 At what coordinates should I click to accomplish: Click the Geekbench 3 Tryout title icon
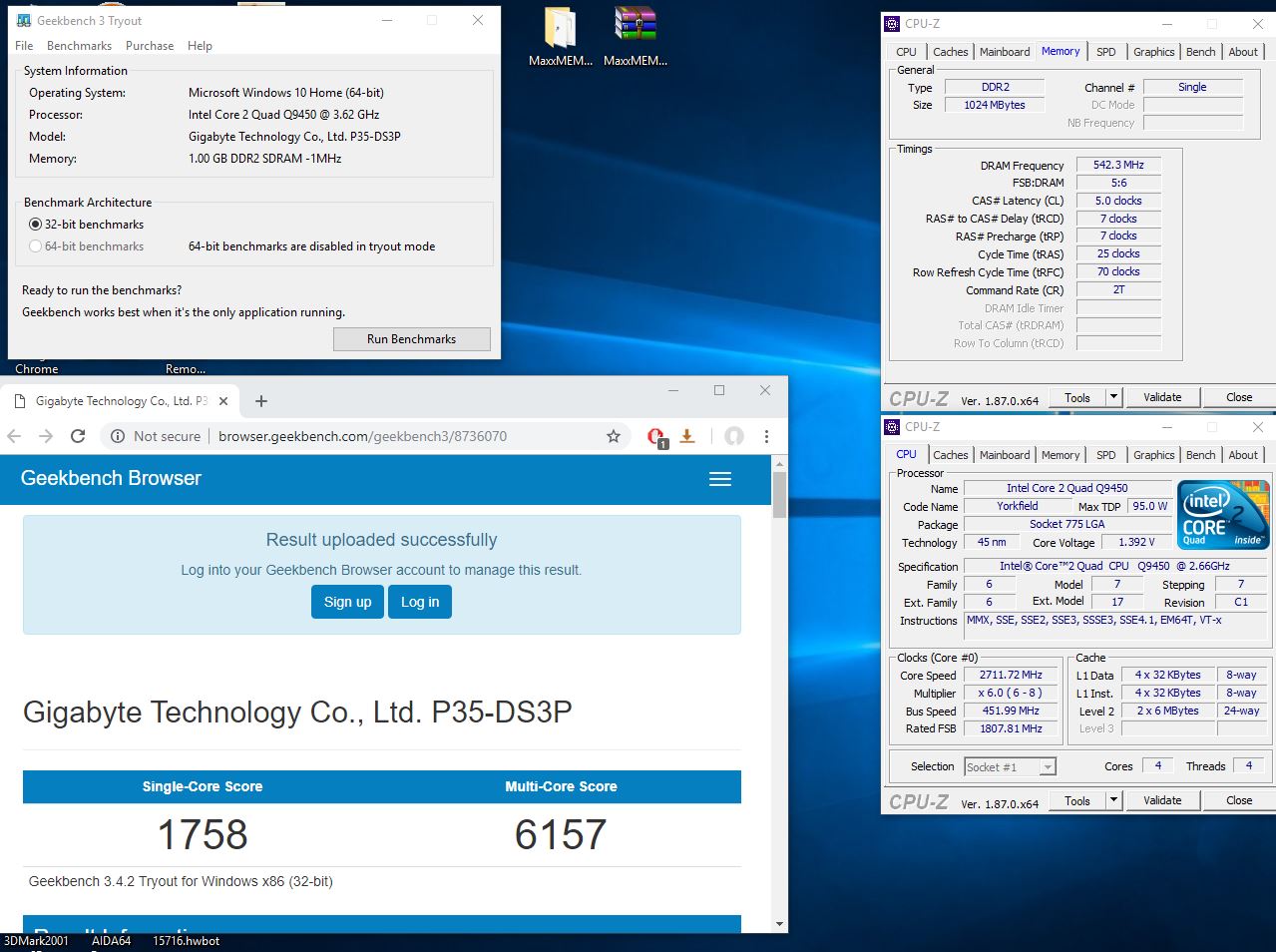pyautogui.click(x=24, y=20)
